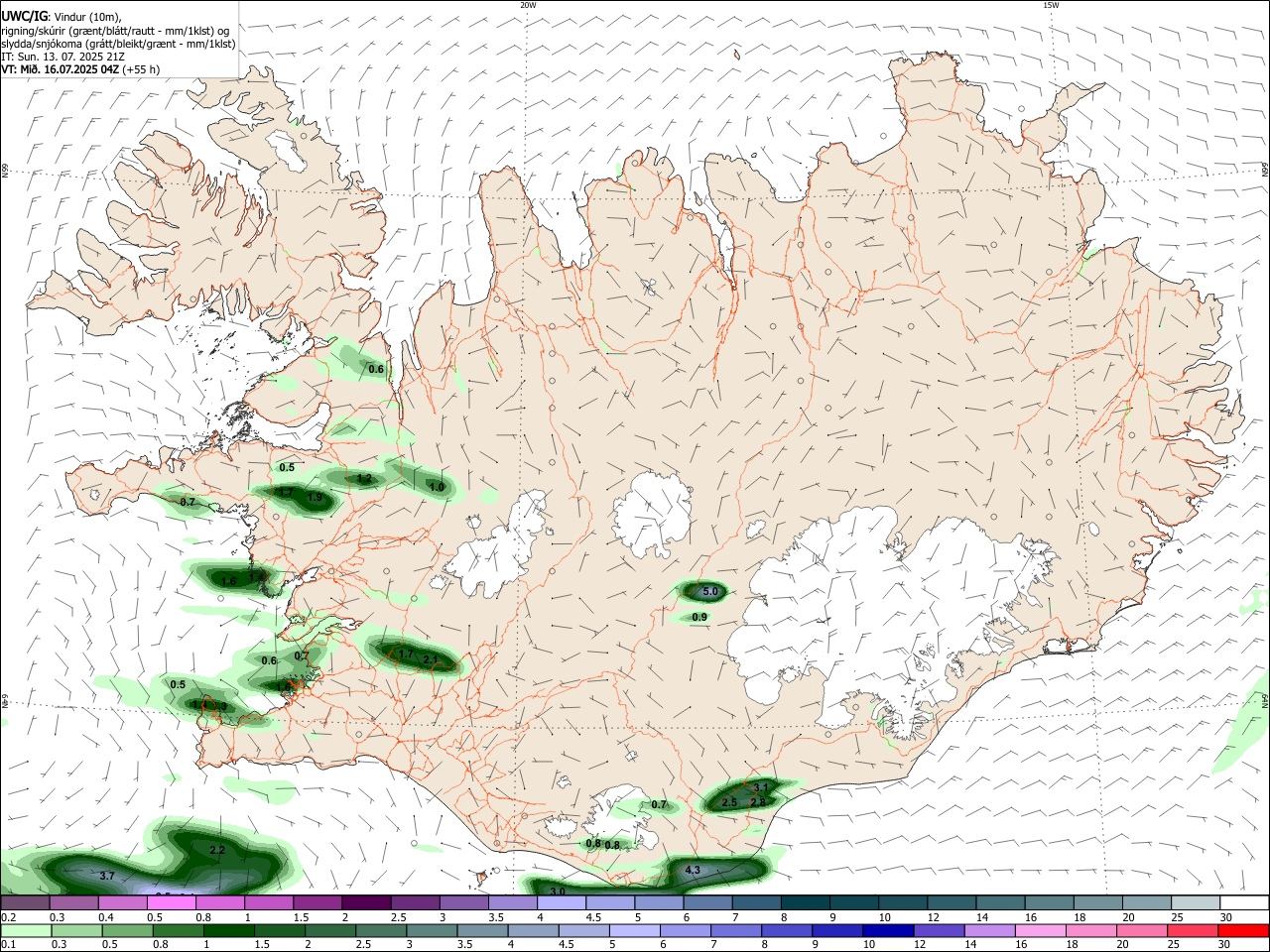Pick the darkest green 1 swatch in bottom legend row
Image resolution: width=1270 pixels, height=952 pixels.
pos(227,931)
